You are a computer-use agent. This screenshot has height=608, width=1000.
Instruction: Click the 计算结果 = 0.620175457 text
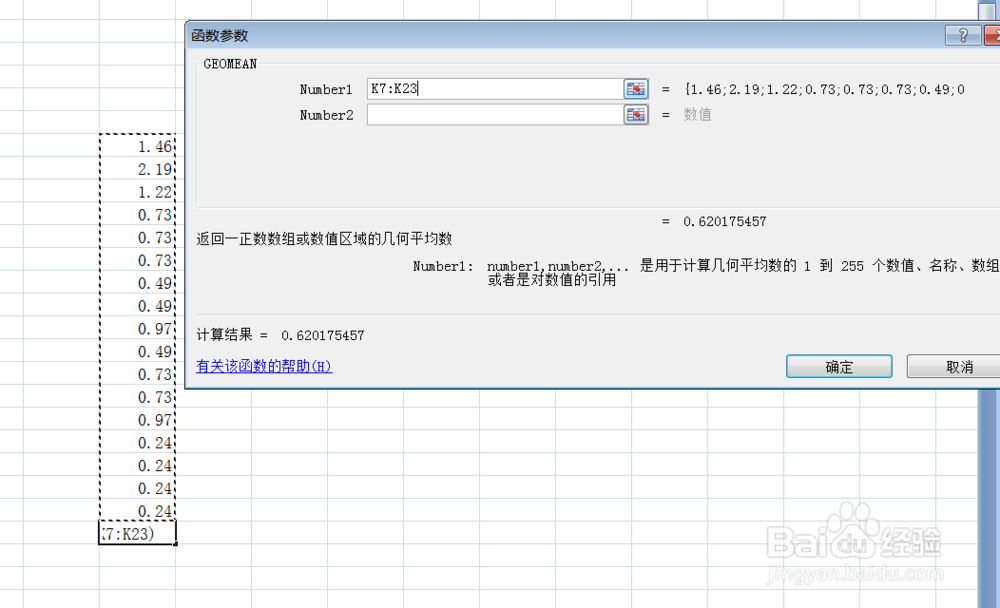pos(280,335)
